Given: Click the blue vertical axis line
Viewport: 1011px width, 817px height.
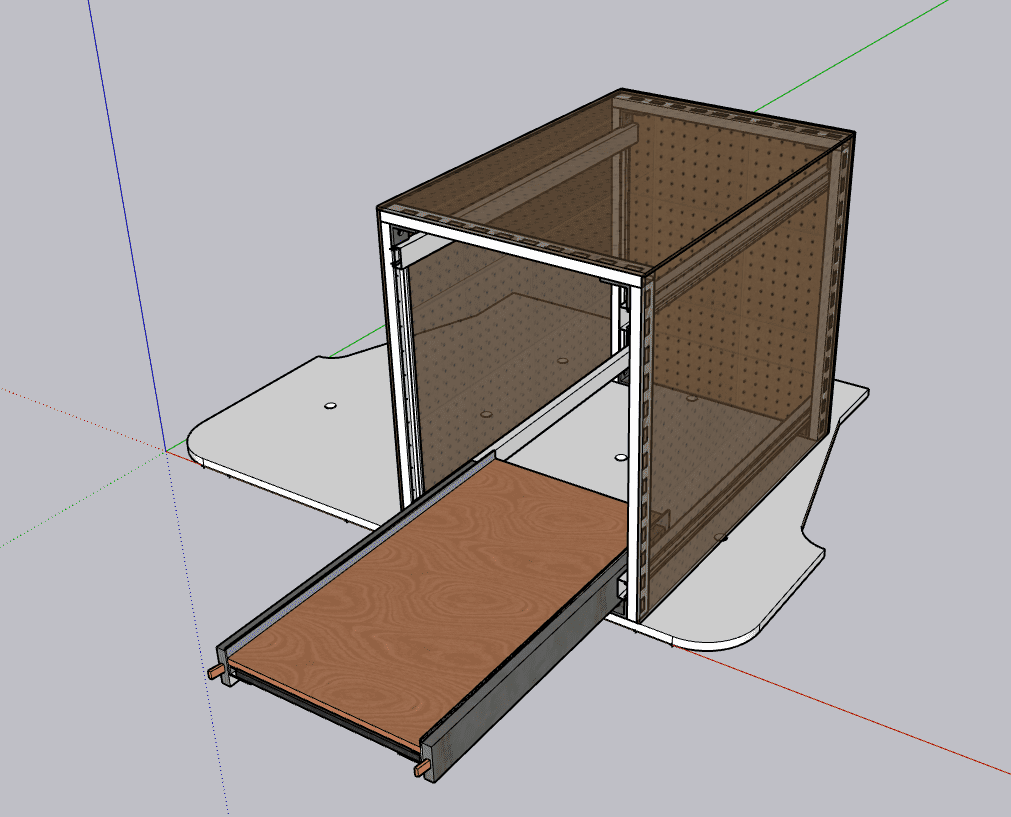Looking at the screenshot, I should [127, 226].
